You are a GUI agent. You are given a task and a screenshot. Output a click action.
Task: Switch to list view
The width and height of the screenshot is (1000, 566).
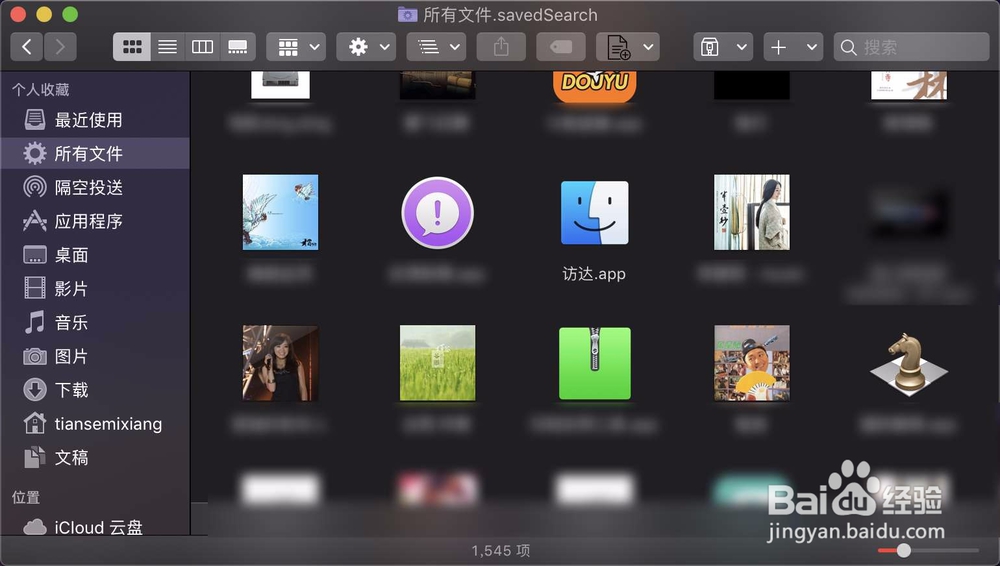click(168, 47)
